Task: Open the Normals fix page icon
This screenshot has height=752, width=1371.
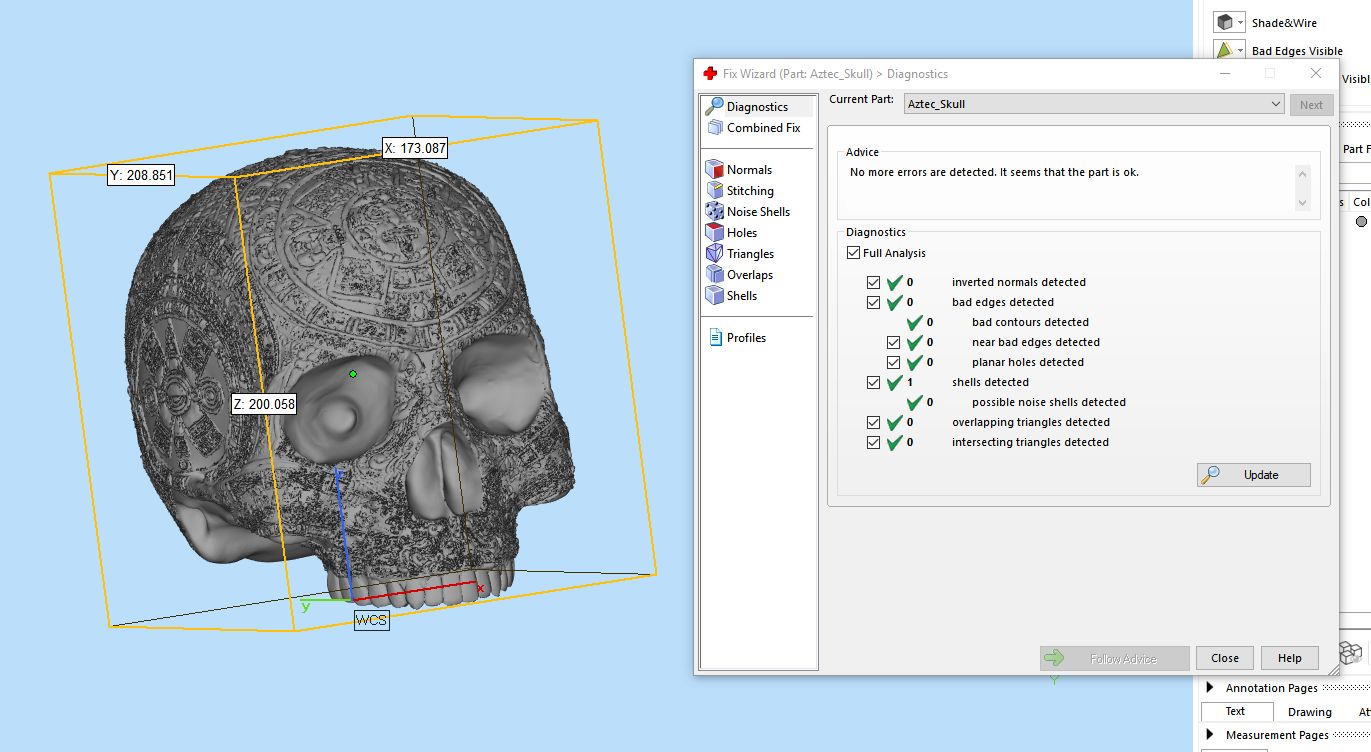Action: pos(714,170)
